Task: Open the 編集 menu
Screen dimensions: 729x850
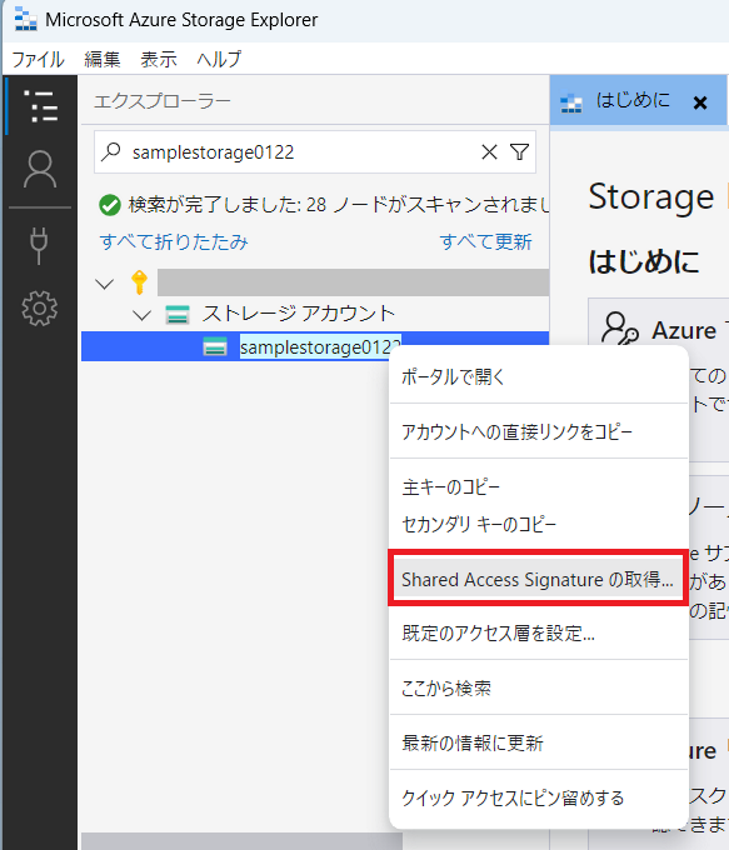Action: tap(102, 59)
